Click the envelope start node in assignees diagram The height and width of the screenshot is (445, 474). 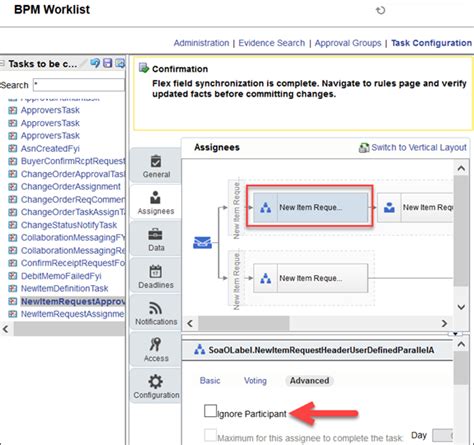[x=202, y=242]
